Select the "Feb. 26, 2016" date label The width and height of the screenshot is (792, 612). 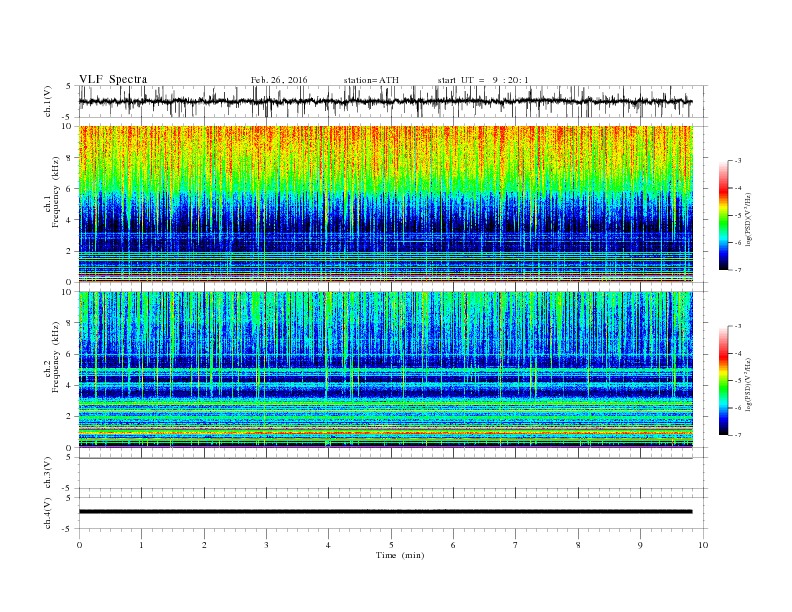tap(279, 80)
